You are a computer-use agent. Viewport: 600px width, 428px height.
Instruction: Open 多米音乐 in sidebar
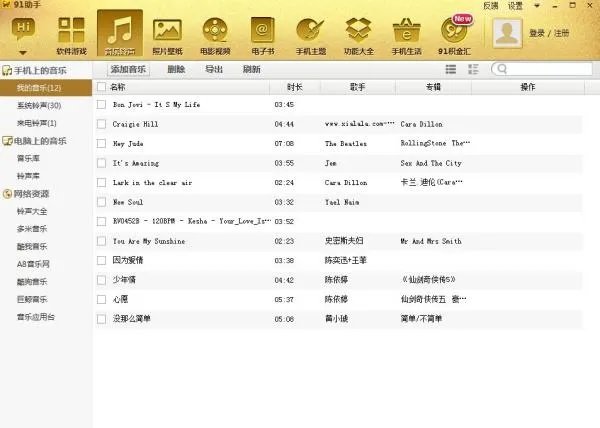point(32,229)
